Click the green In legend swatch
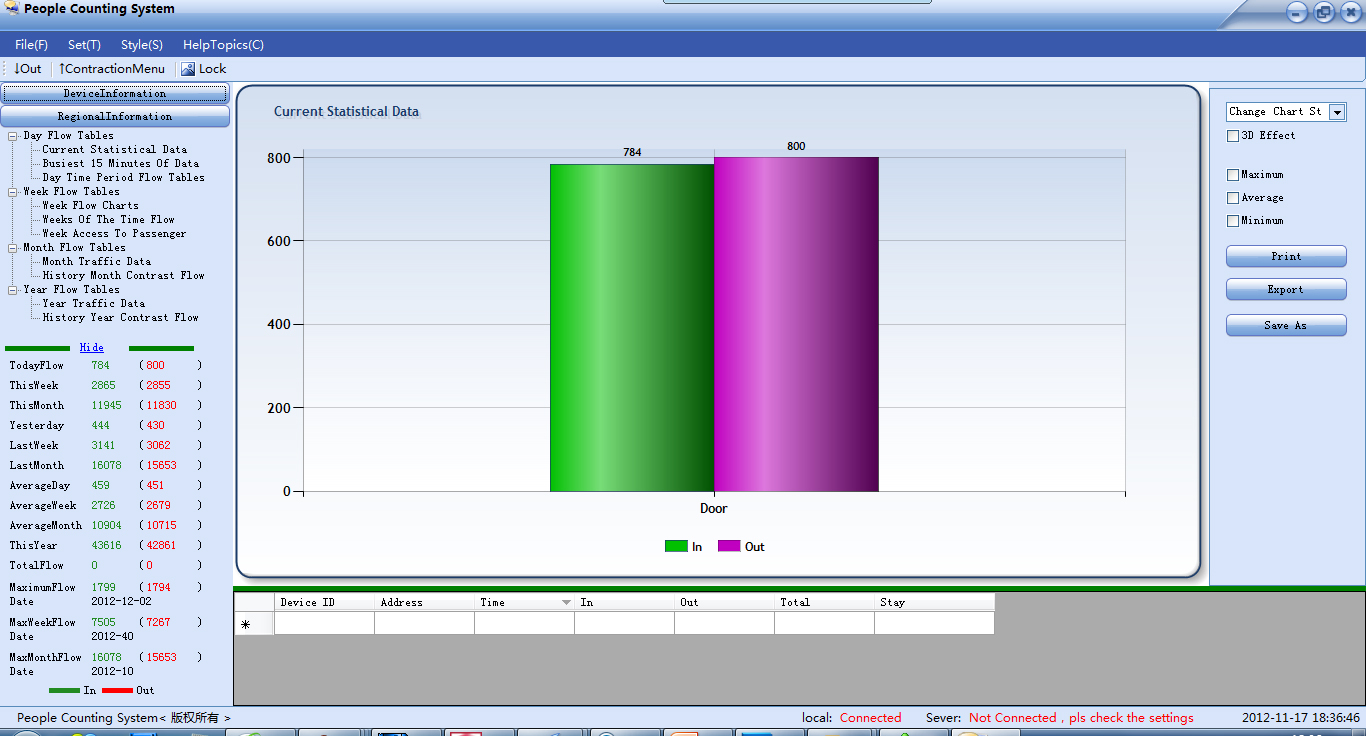The width and height of the screenshot is (1366, 736). pos(676,546)
